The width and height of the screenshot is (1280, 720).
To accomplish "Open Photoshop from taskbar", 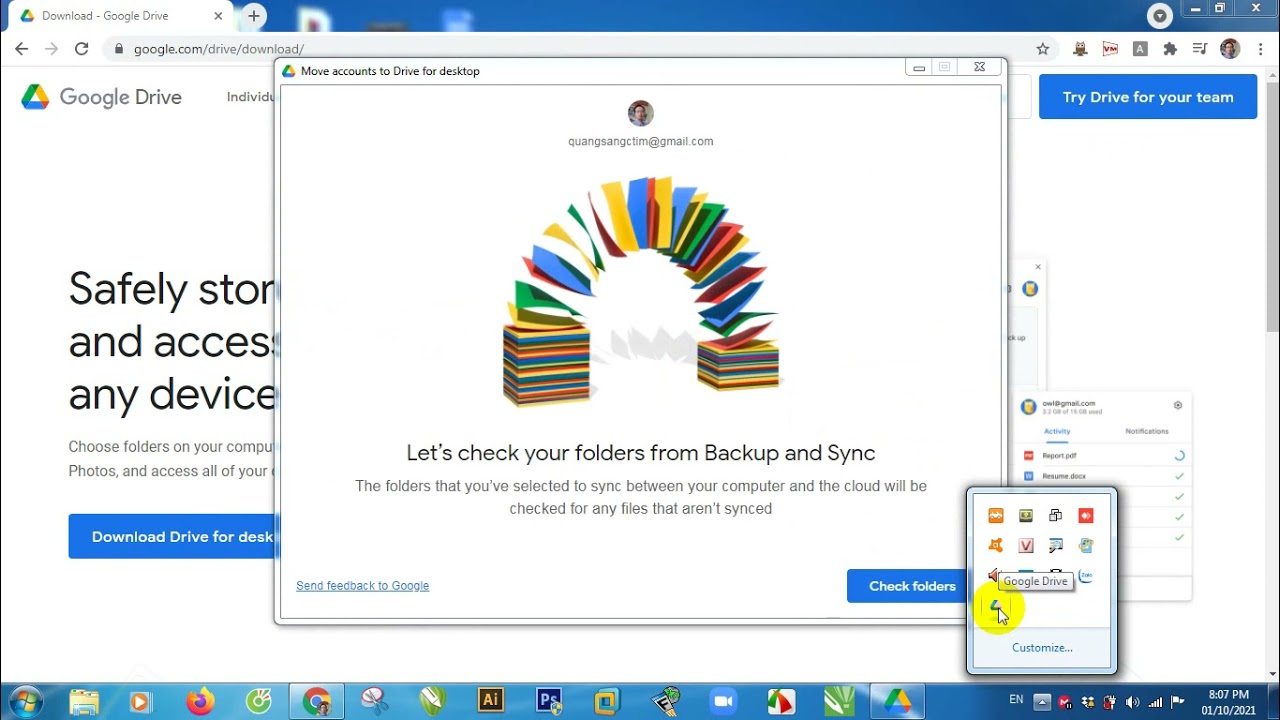I will click(x=549, y=701).
